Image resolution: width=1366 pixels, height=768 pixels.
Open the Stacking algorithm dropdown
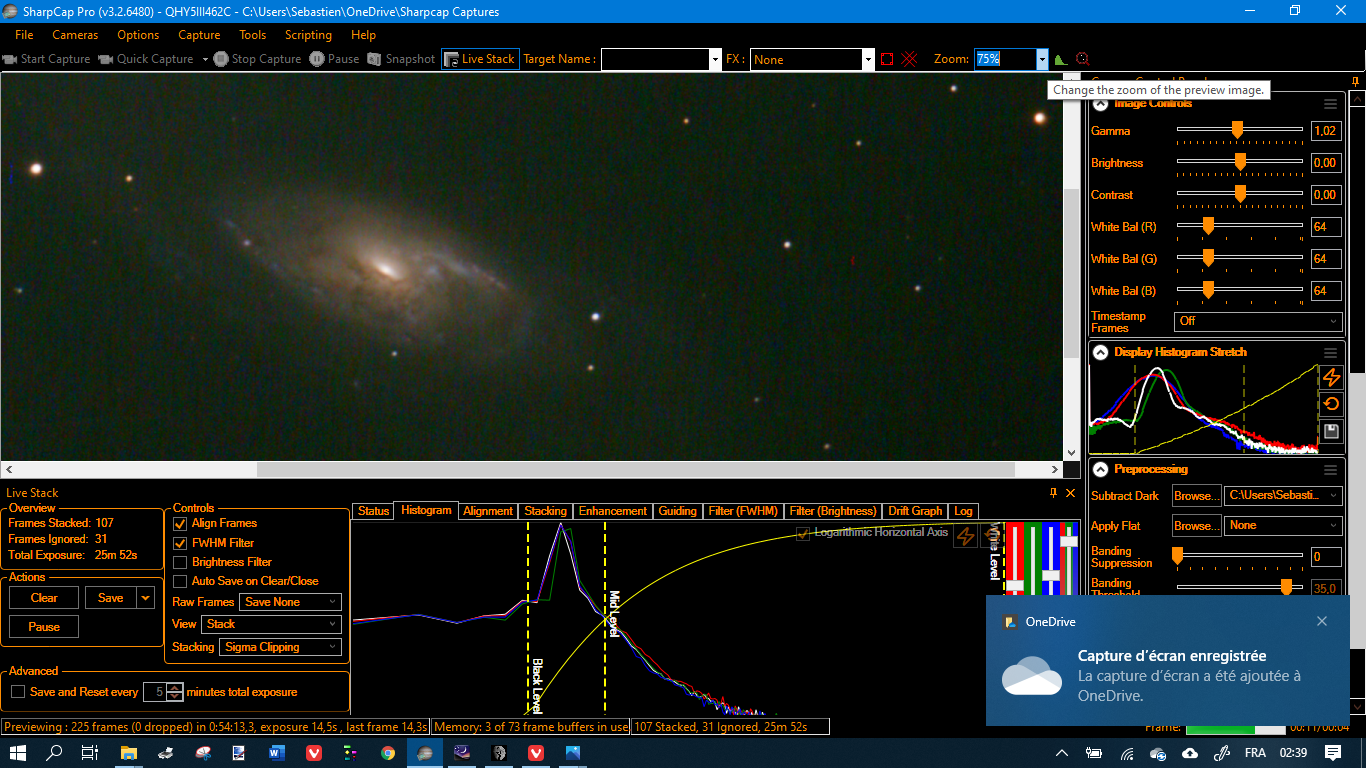point(280,647)
